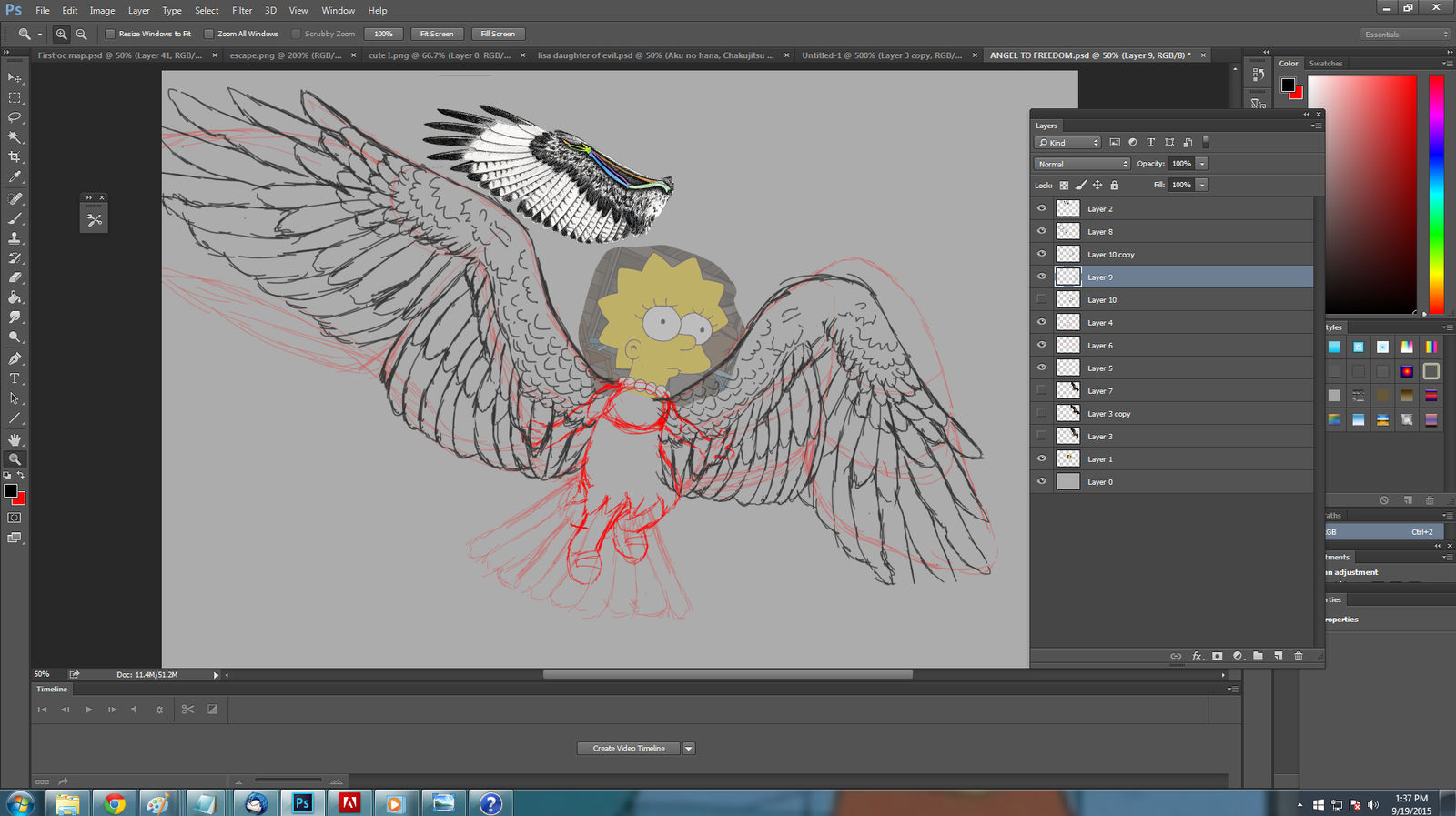Select the Lasso tool
This screenshot has width=1456, height=816.
15,118
